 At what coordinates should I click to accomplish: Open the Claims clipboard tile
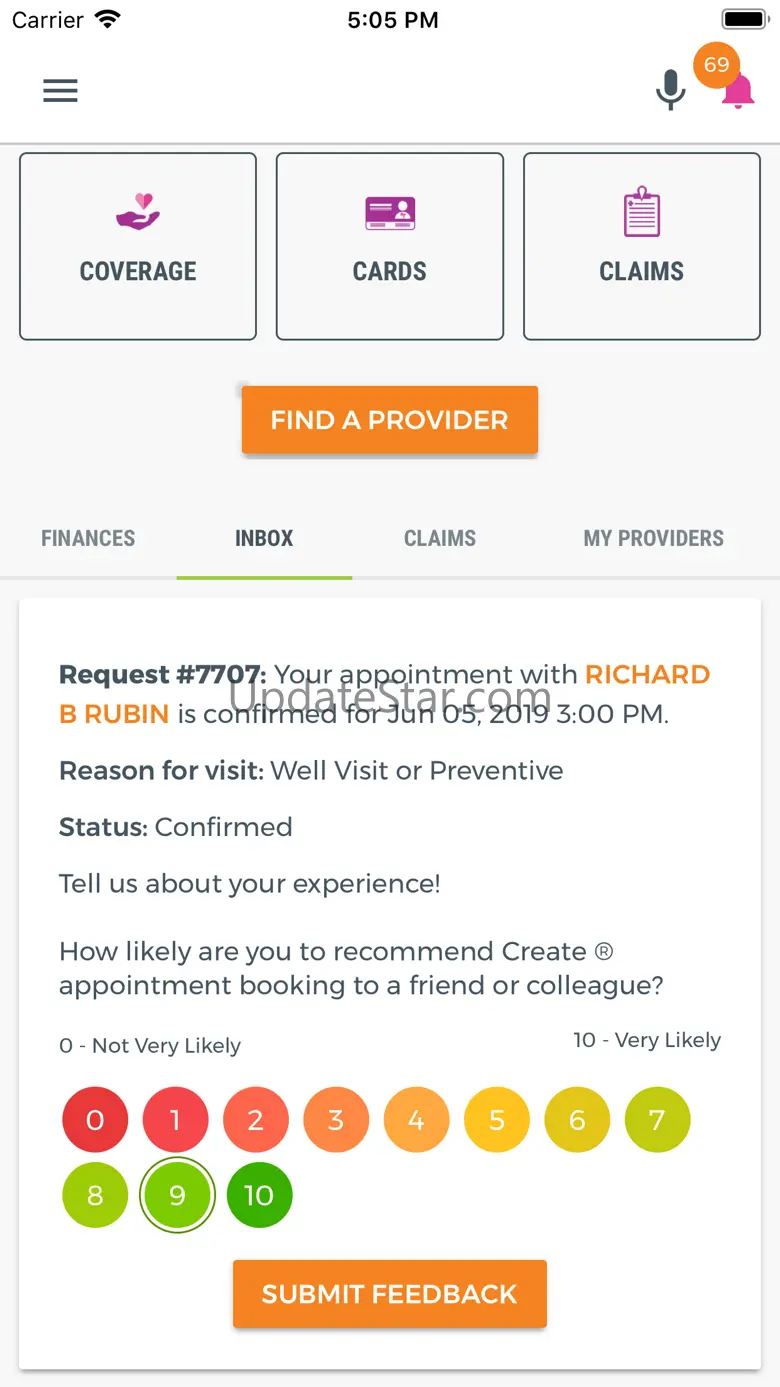point(642,246)
